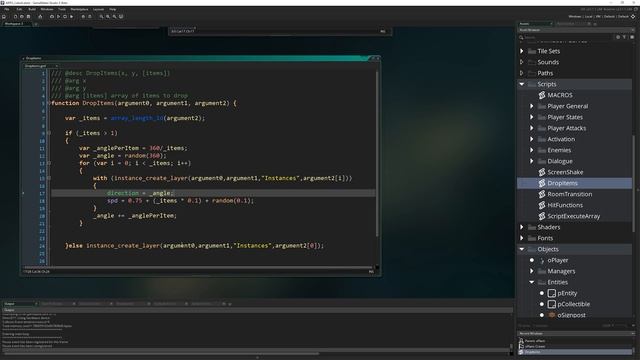This screenshot has width=640, height=360.
Task: Expand the Fonts folder
Action: tap(522, 238)
